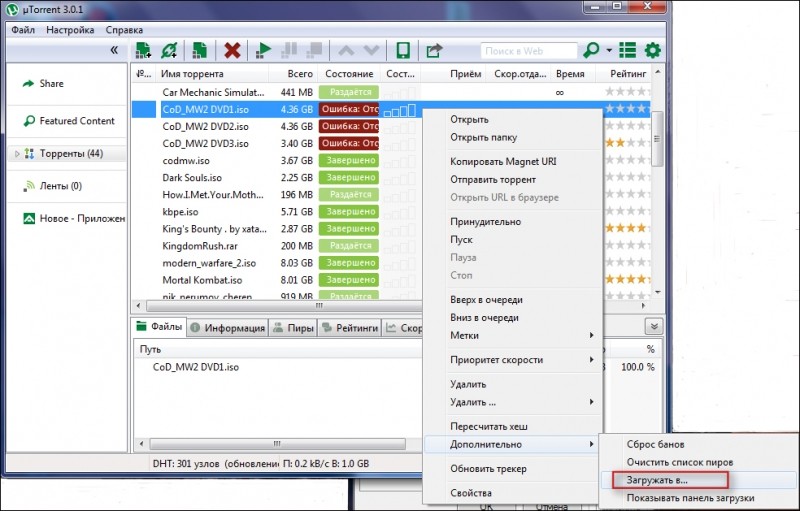Click the rating stars of CoD_MW2 DVD3.iso
Screen dimensions: 800x511
(627, 143)
